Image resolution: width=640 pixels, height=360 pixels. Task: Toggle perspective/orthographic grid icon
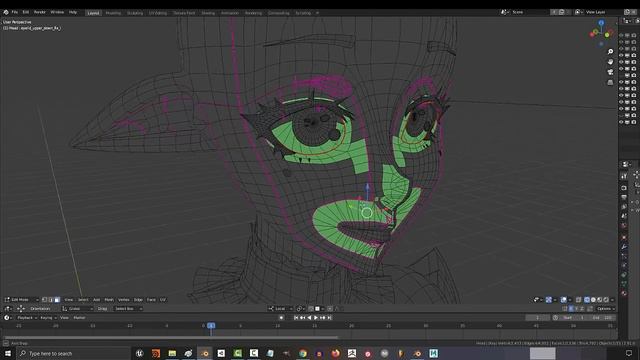point(610,82)
